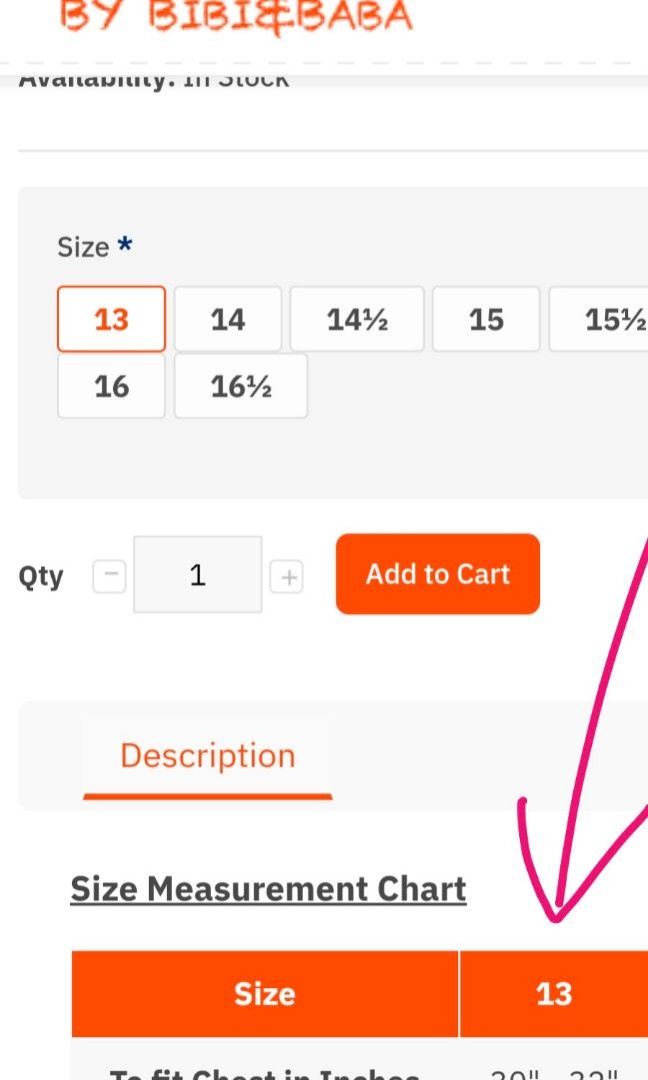The height and width of the screenshot is (1080, 648).
Task: Click the plus icon to increase quantity
Action: (x=288, y=575)
